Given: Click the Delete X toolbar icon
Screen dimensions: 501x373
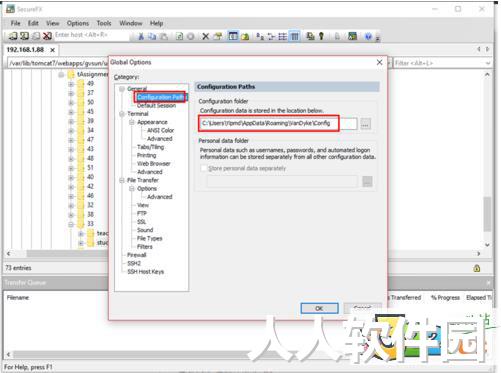Looking at the screenshot, I should [x=206, y=36].
